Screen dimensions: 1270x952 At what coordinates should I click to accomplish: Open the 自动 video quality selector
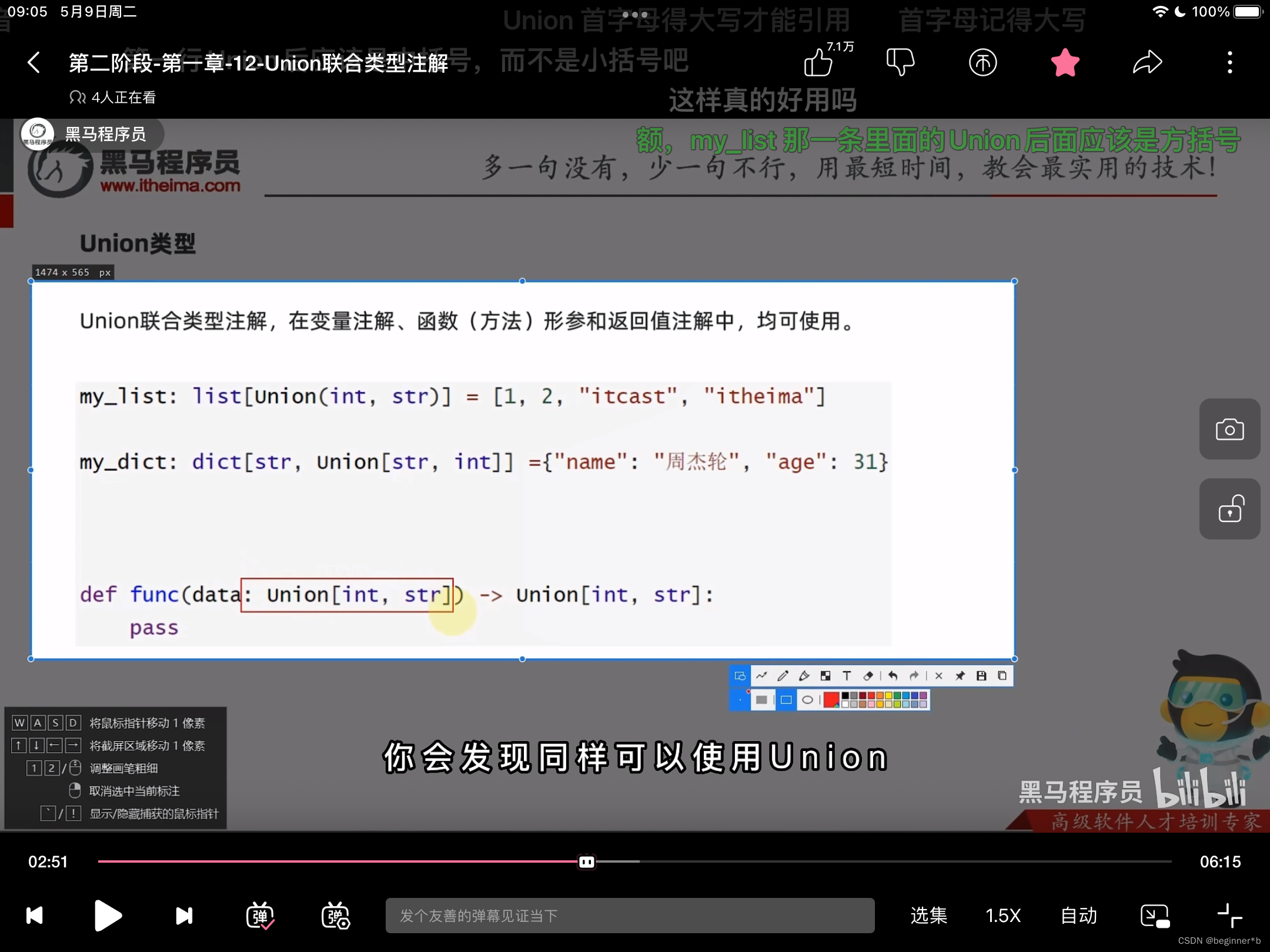[x=1079, y=916]
